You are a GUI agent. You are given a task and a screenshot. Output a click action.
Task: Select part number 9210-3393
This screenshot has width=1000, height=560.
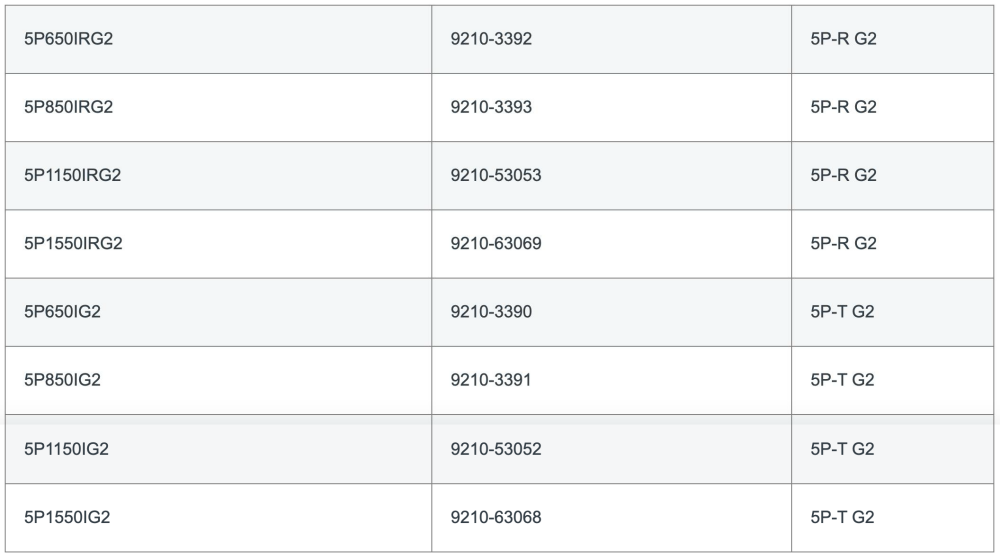[491, 107]
